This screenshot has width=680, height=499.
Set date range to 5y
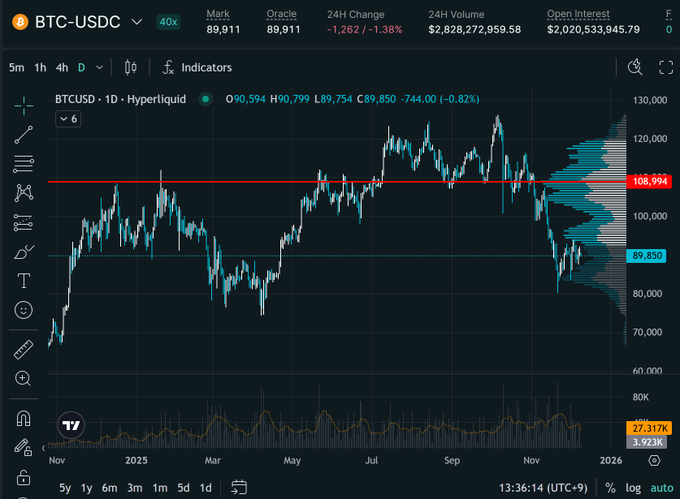click(x=65, y=488)
